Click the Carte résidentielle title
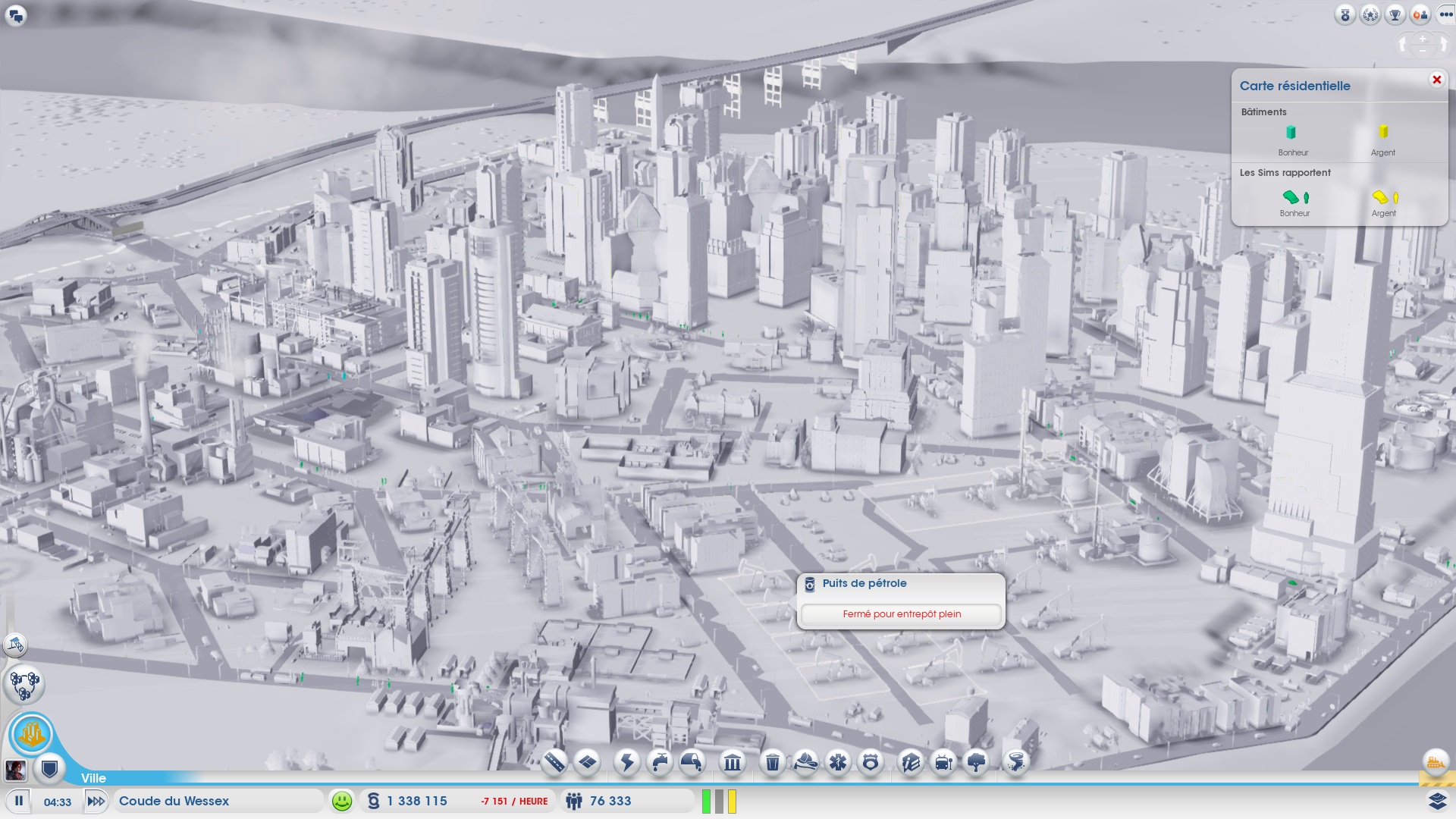This screenshot has height=819, width=1456. [x=1294, y=86]
